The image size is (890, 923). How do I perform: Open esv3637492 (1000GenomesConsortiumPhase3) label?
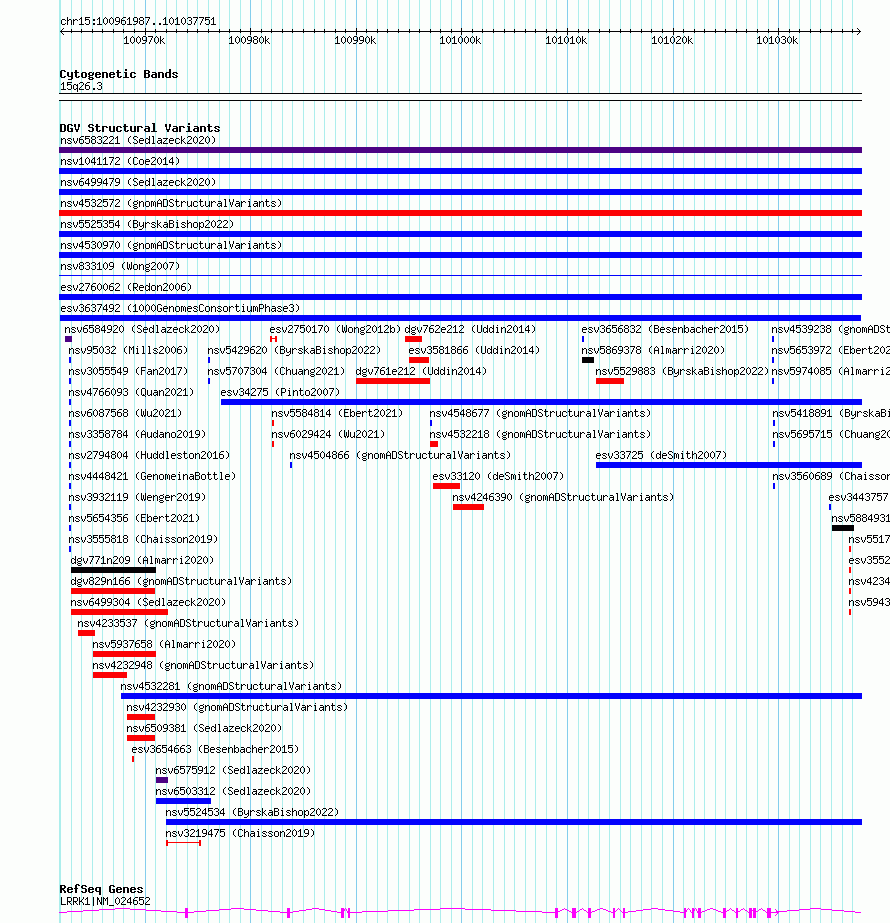tap(180, 308)
